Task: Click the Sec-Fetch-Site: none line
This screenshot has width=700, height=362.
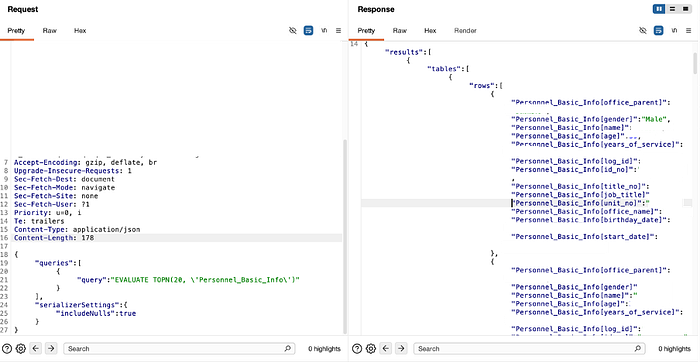Action: click(56, 196)
